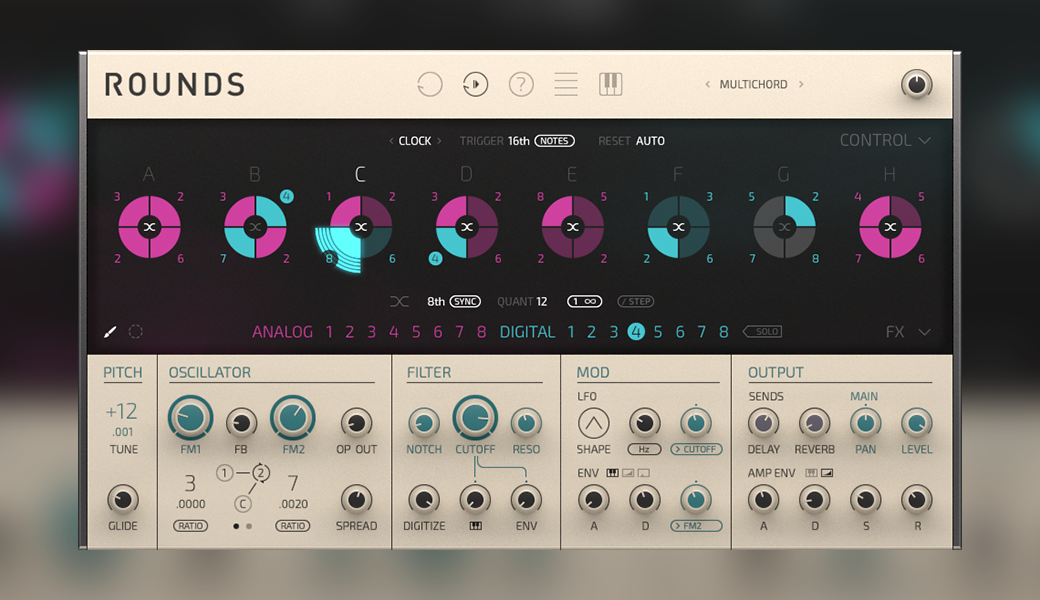The height and width of the screenshot is (600, 1040).
Task: Open LFO CUTOFF destination selector
Action: click(696, 450)
